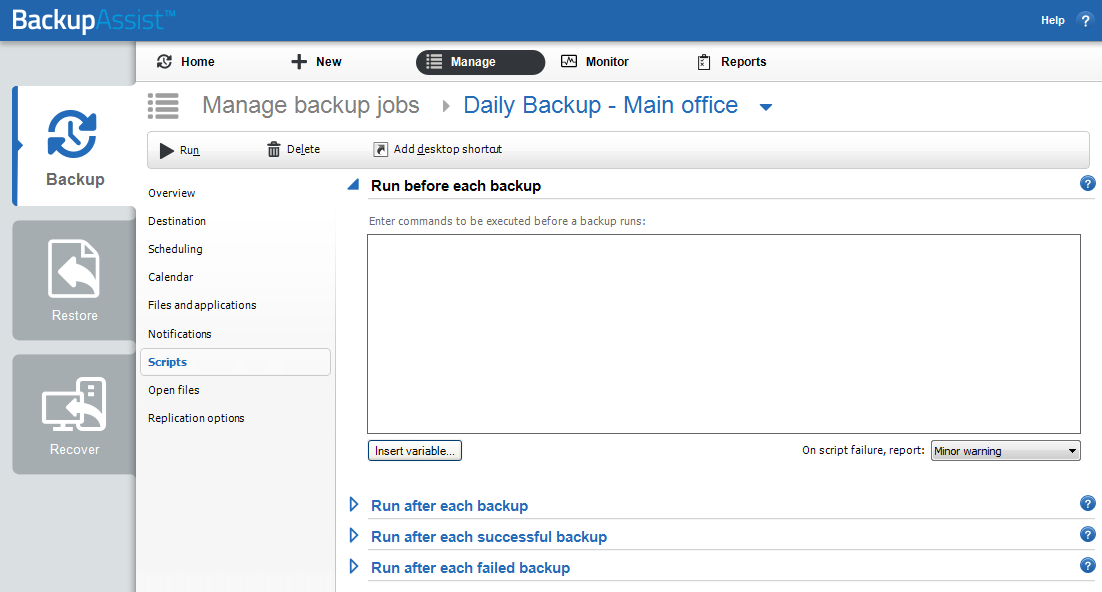Collapse the Run before each backup section
This screenshot has height=592, width=1102.
point(353,185)
